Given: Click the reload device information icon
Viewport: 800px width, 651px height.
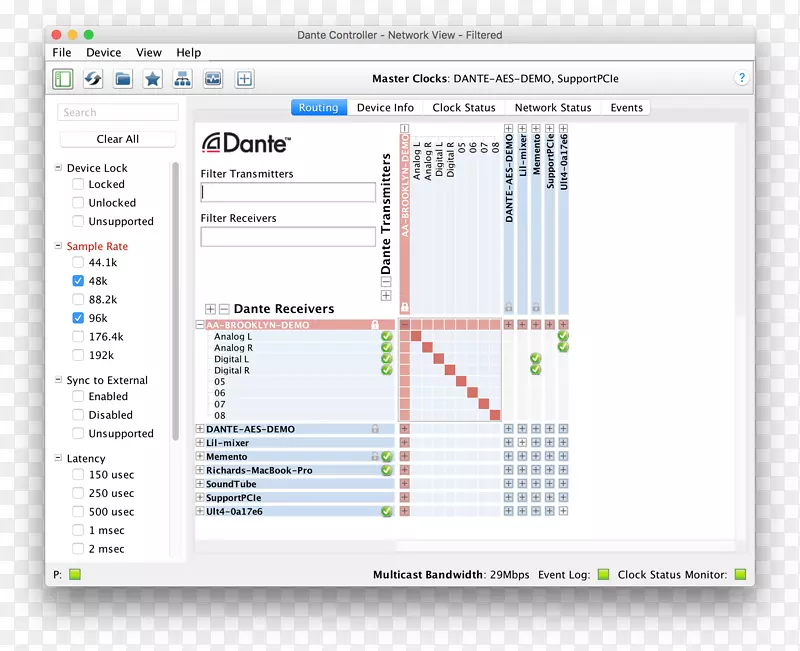Looking at the screenshot, I should point(93,78).
